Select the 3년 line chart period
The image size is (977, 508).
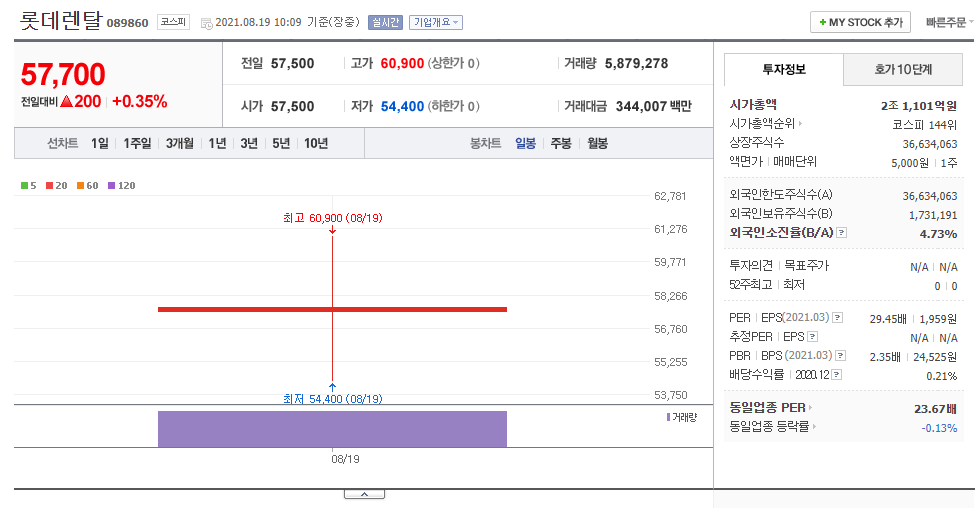pyautogui.click(x=249, y=143)
